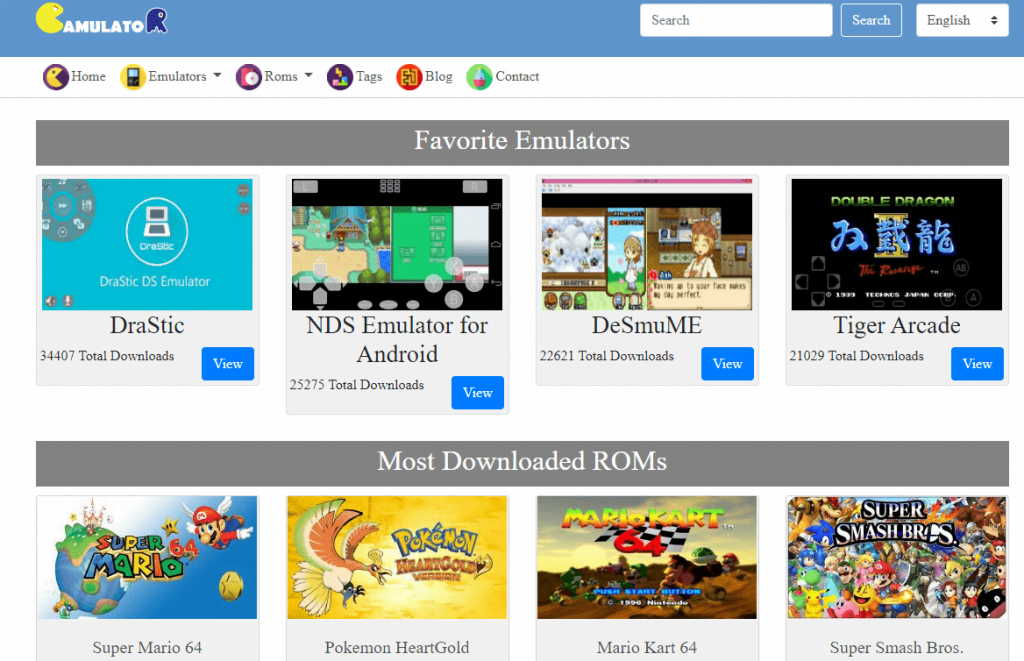Click the Contact icon
1024x661 pixels.
click(478, 76)
